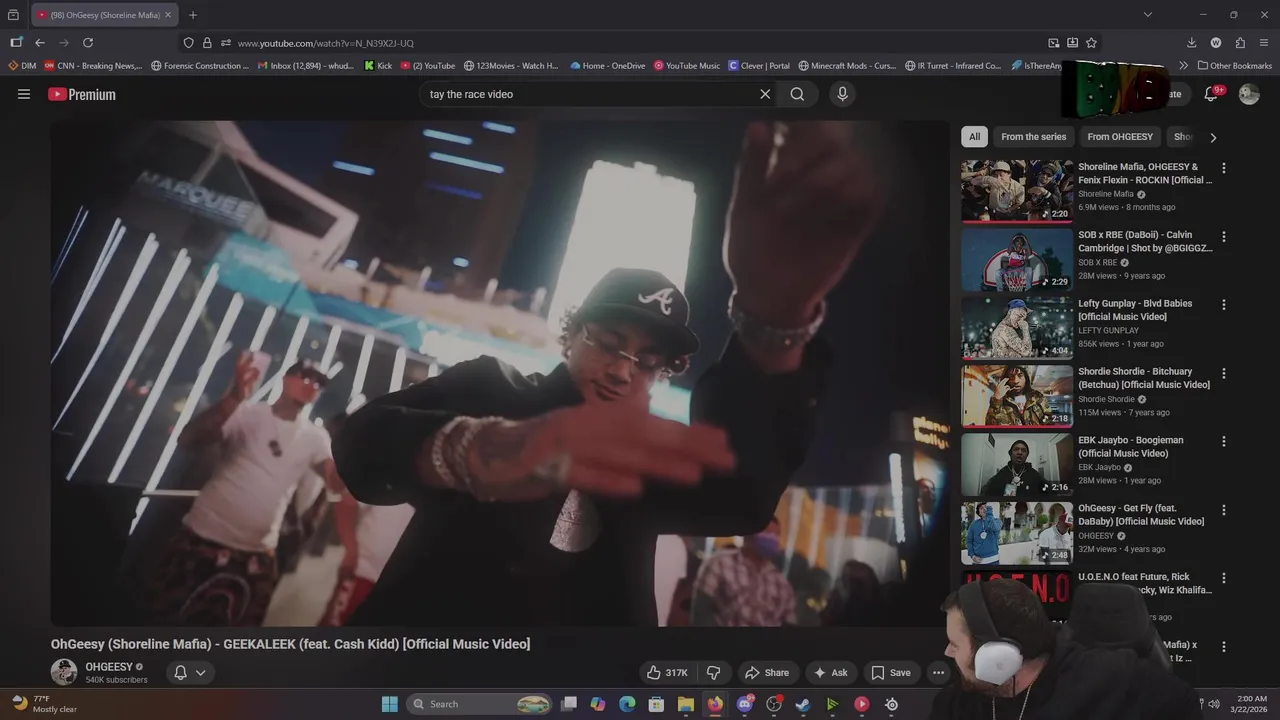Reload the current page
Viewport: 1280px width, 720px height.
click(88, 43)
